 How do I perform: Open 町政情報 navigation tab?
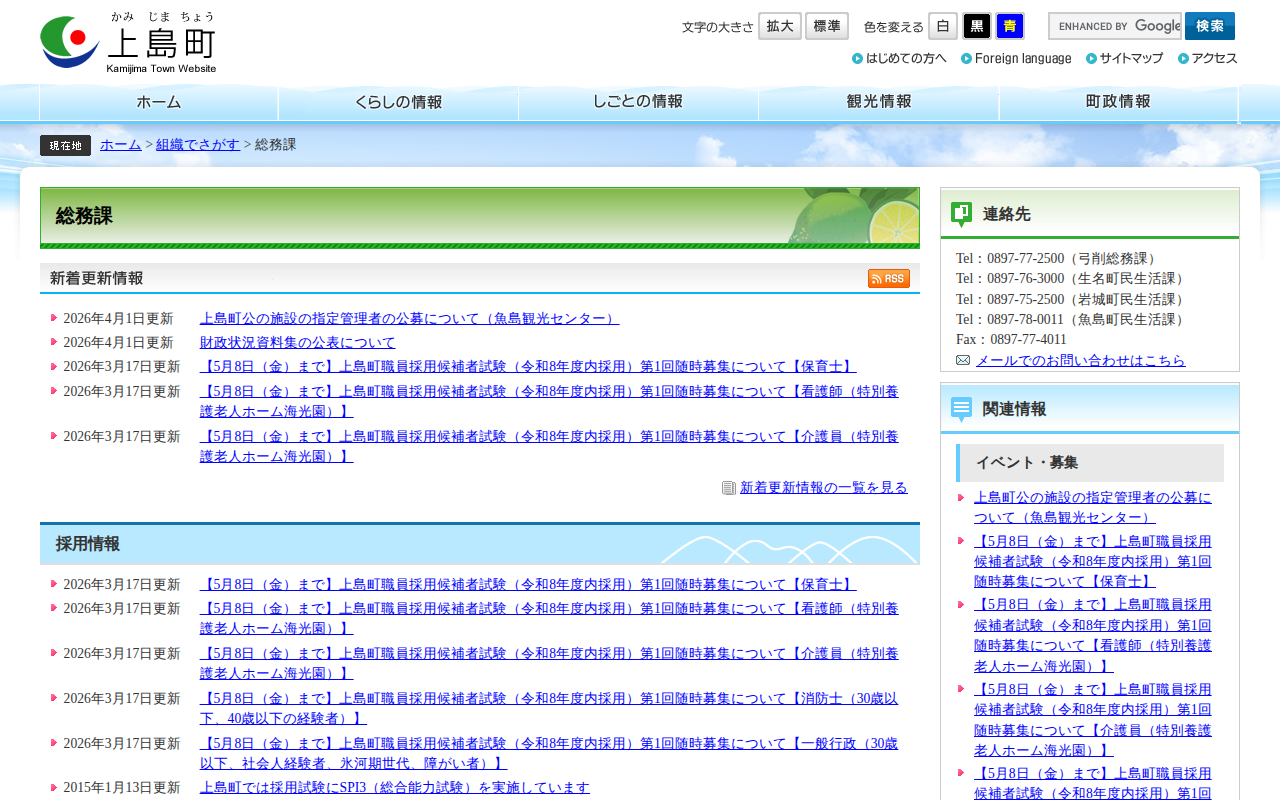(1118, 102)
